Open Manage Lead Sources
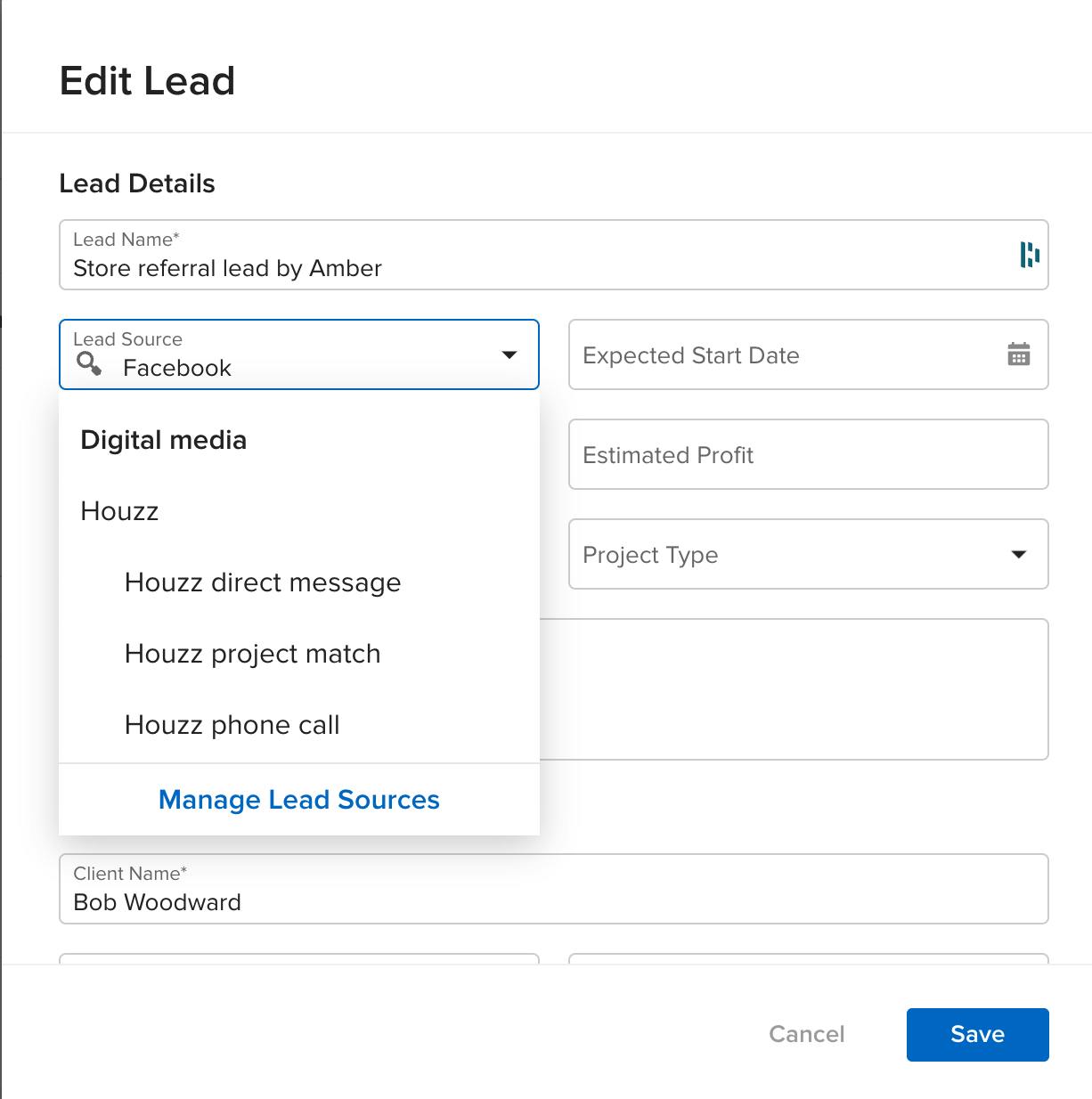 (298, 799)
